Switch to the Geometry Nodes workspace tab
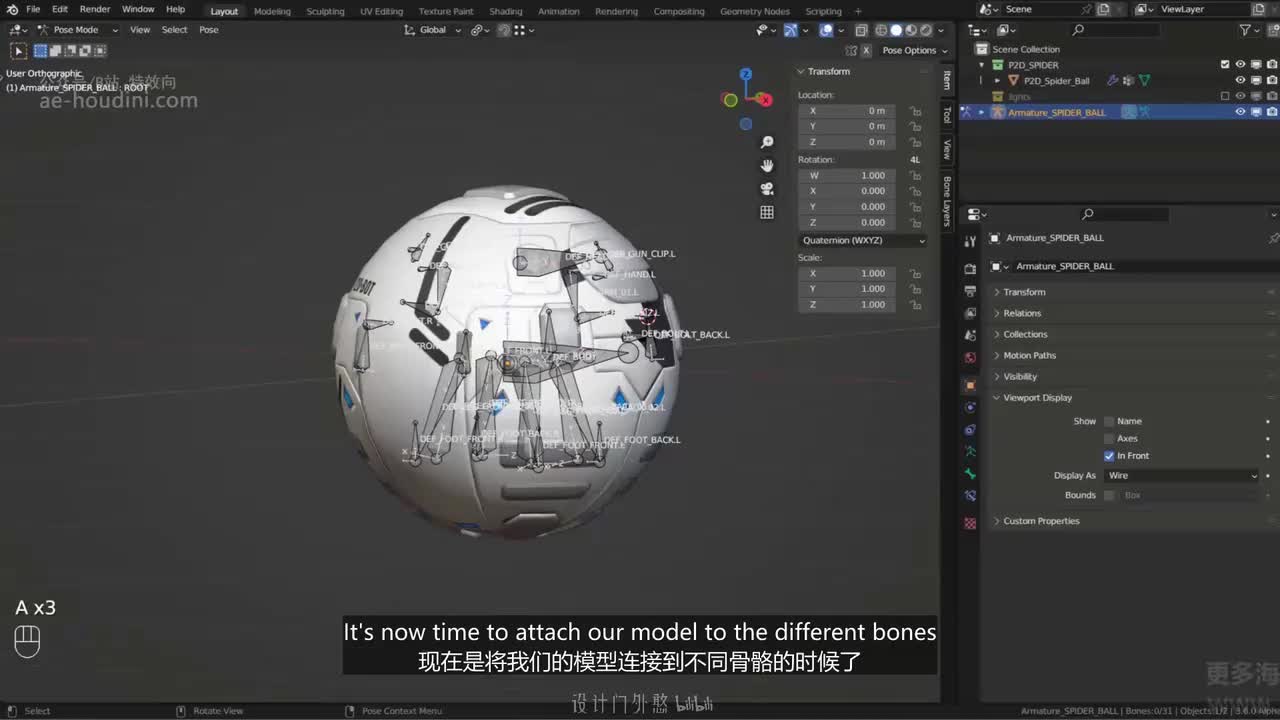This screenshot has height=720, width=1280. pos(755,11)
